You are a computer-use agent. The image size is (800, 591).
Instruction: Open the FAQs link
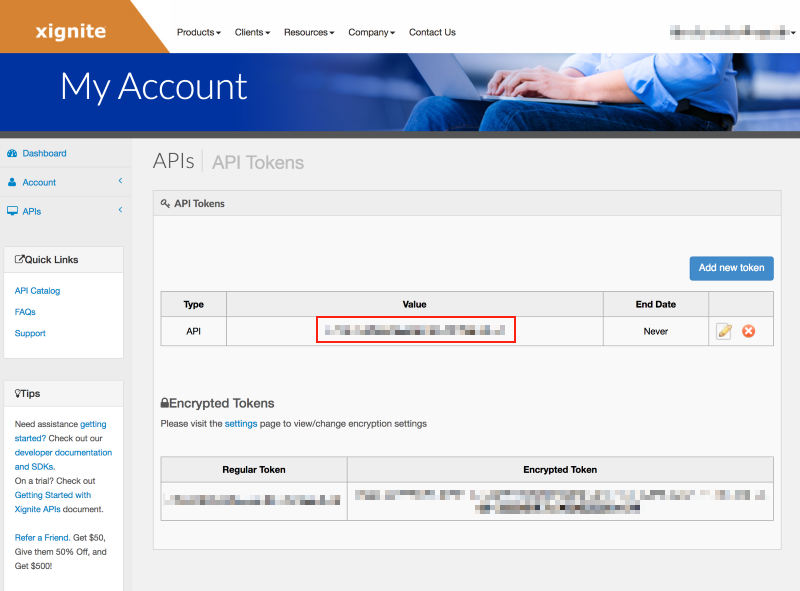click(25, 312)
